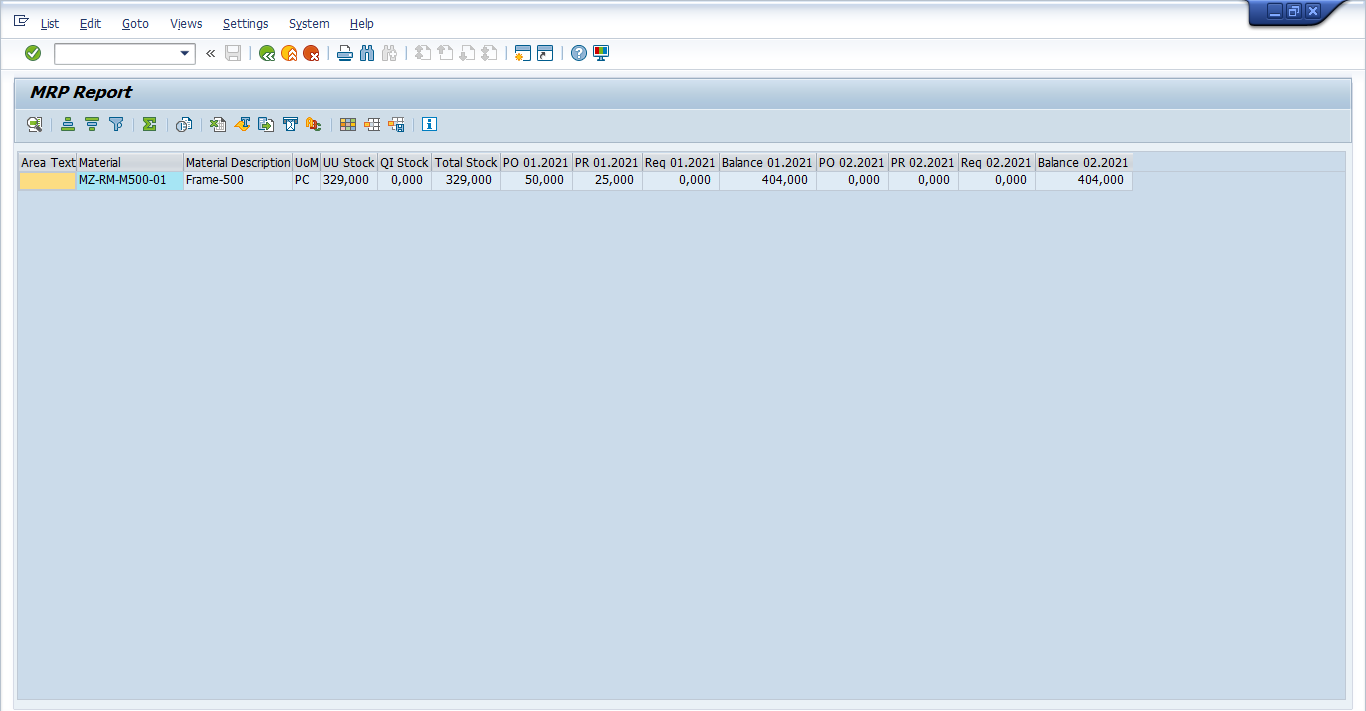Click inside the transaction command field
The height and width of the screenshot is (711, 1366).
116,54
